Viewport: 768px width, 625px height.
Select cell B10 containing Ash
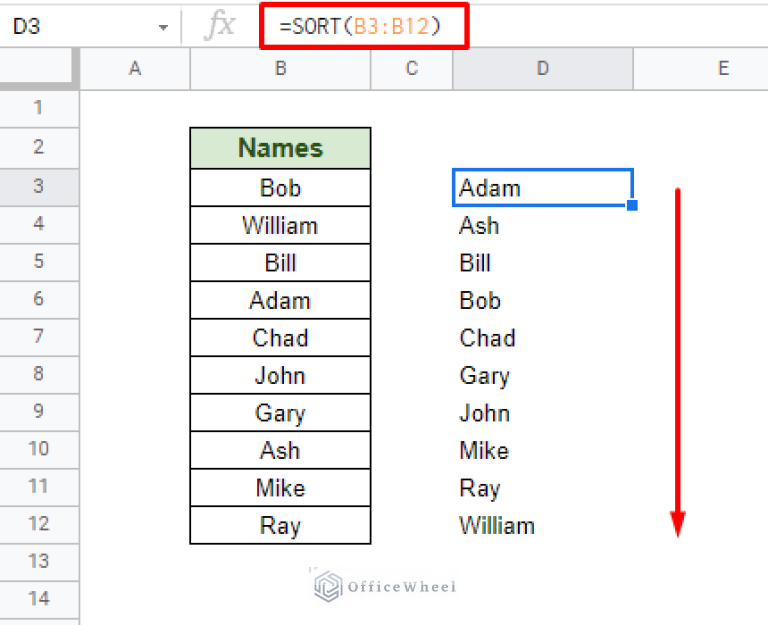point(280,450)
